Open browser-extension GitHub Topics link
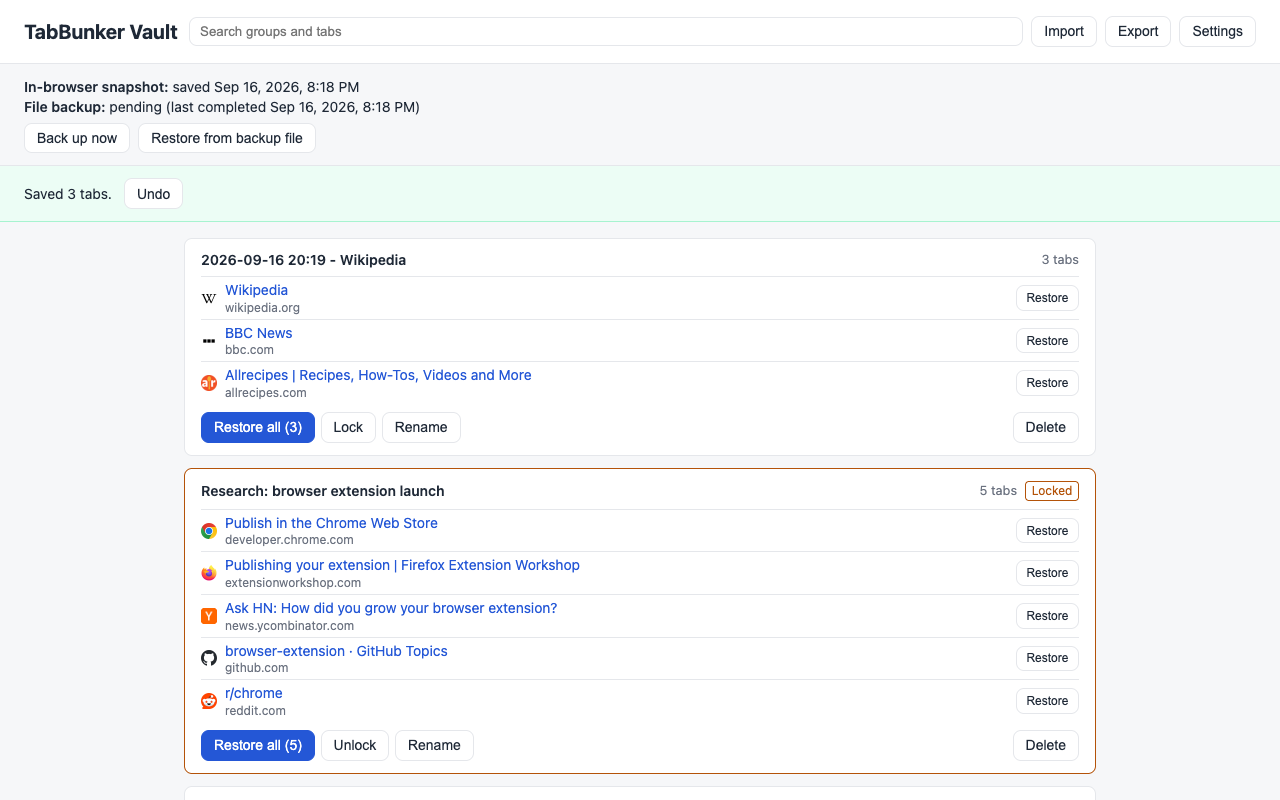Screen dimensions: 1280x800 click(336, 651)
